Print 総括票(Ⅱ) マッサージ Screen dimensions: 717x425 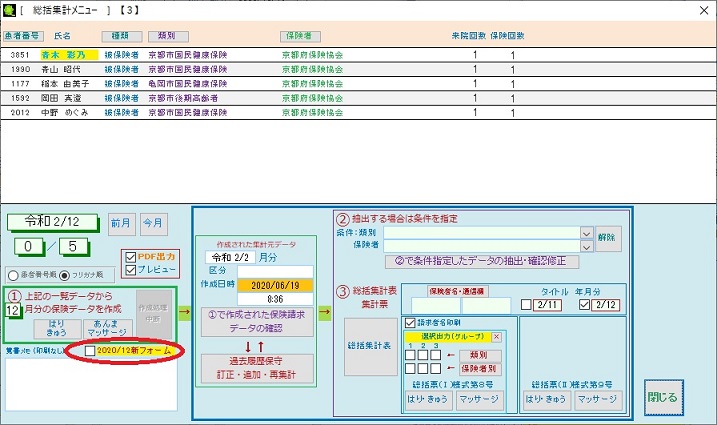[x=598, y=400]
